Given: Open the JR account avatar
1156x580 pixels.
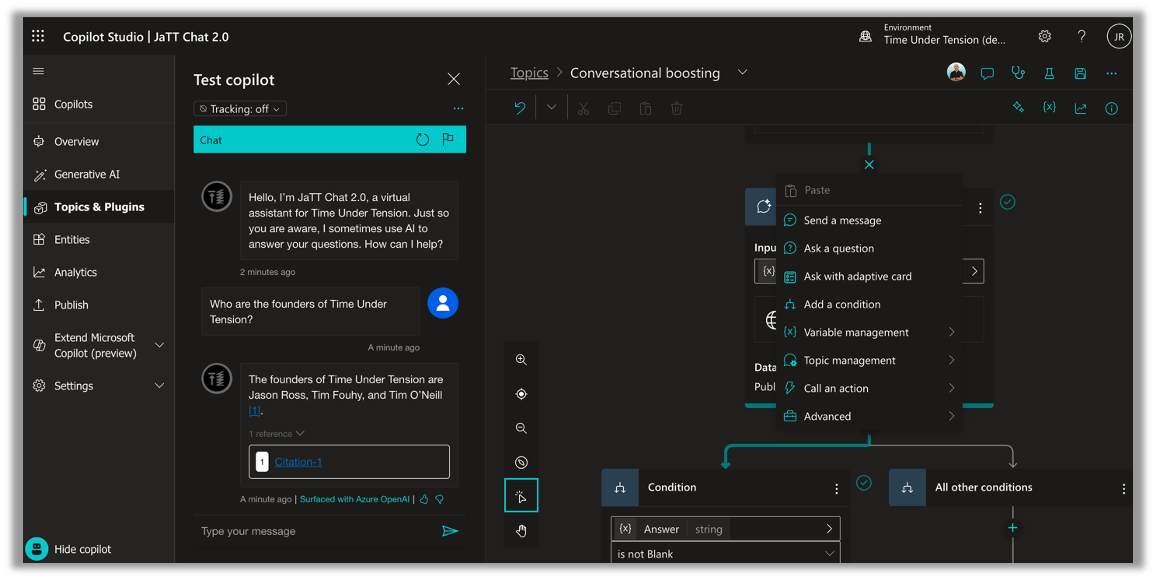Looking at the screenshot, I should click(1118, 36).
